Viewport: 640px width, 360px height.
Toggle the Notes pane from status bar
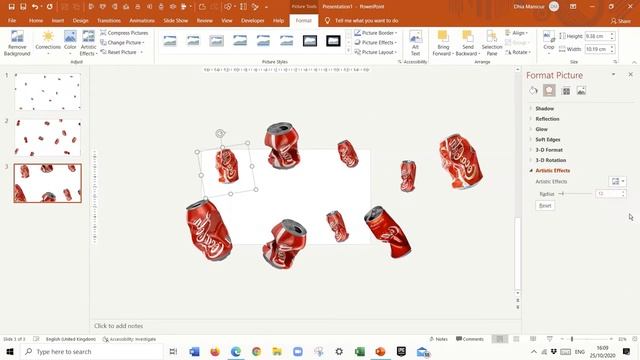pyautogui.click(x=439, y=339)
